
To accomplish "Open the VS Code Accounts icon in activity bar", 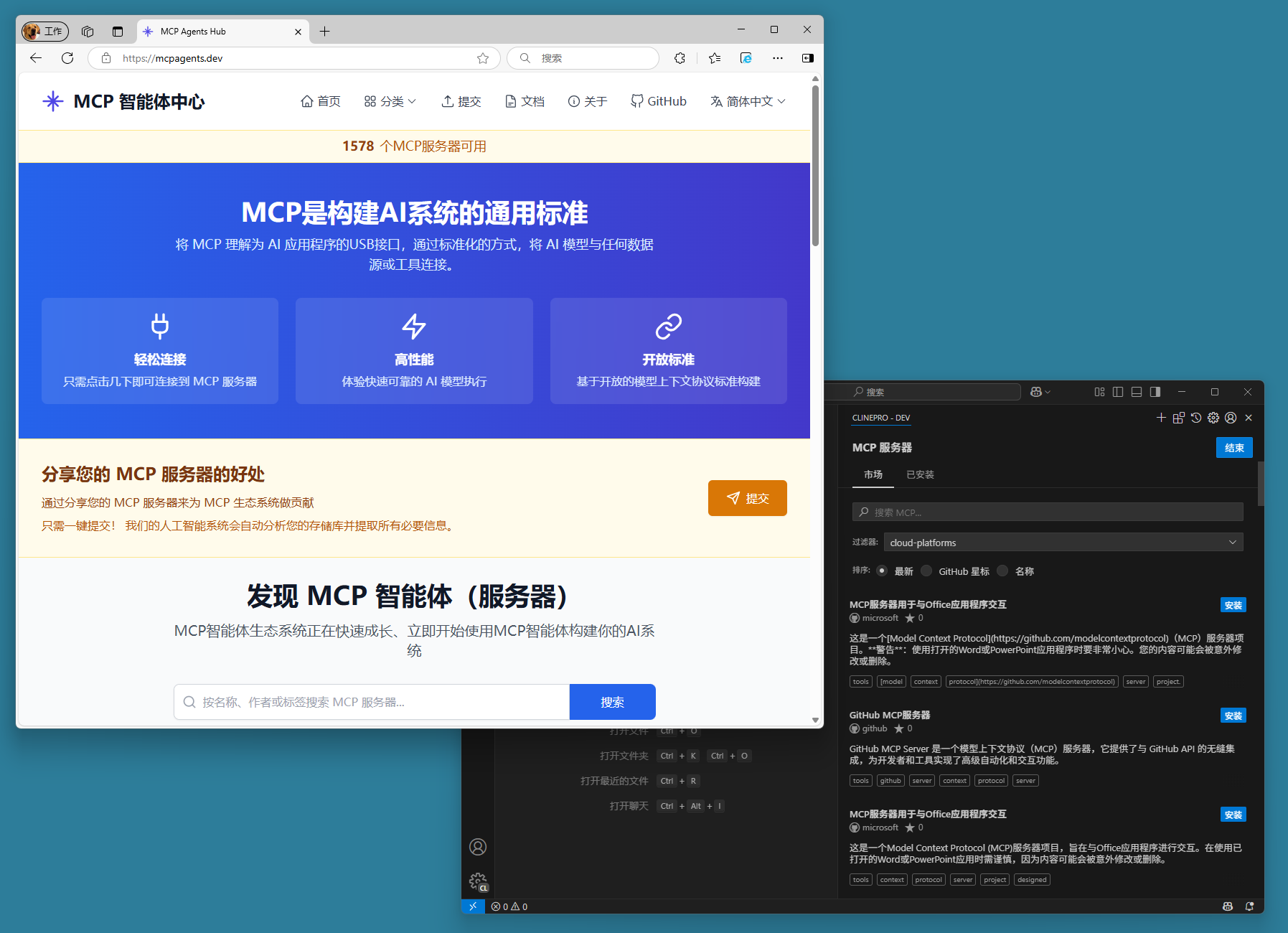I will (478, 847).
